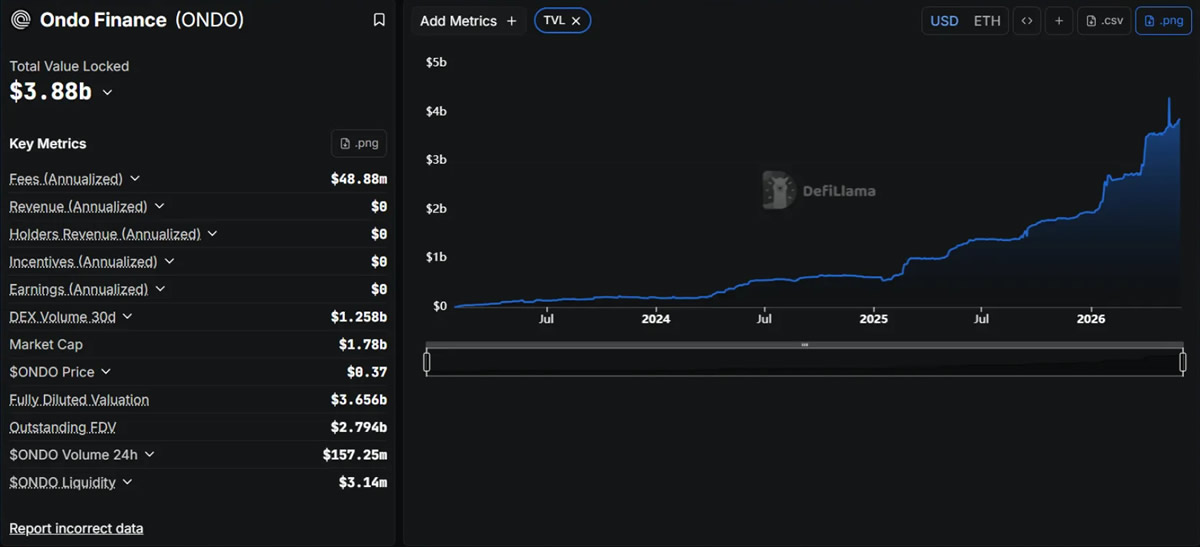Open the Add Metrics menu
The image size is (1200, 547).
[x=468, y=21]
